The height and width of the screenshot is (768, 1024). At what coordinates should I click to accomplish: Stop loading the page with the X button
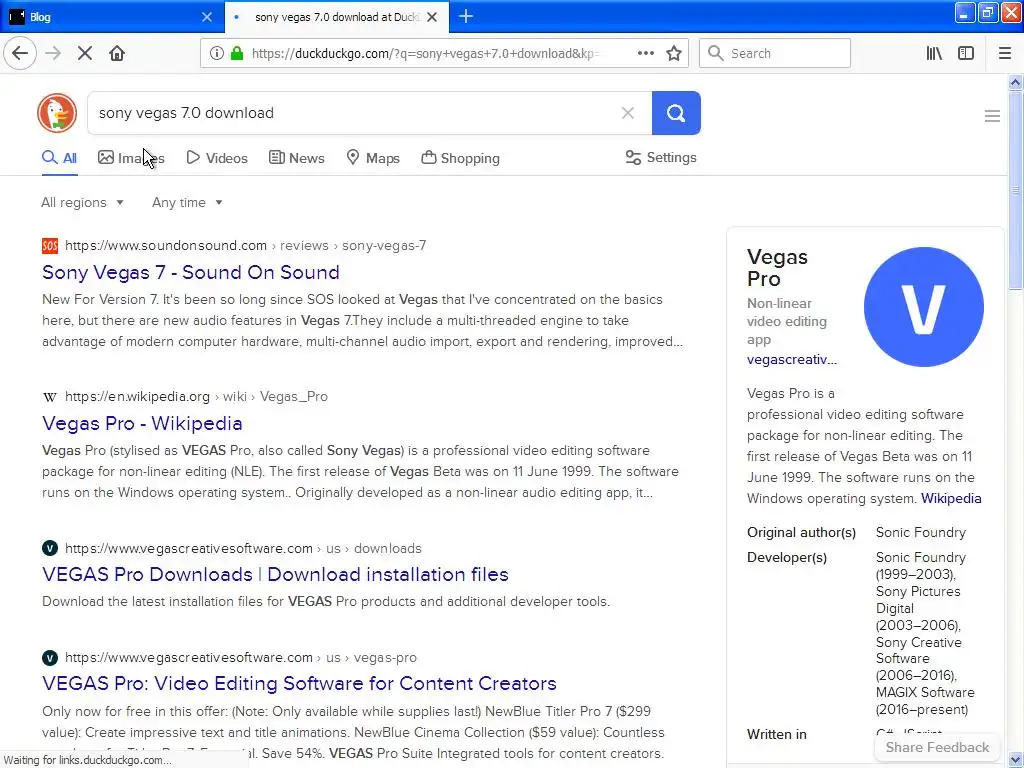85,54
